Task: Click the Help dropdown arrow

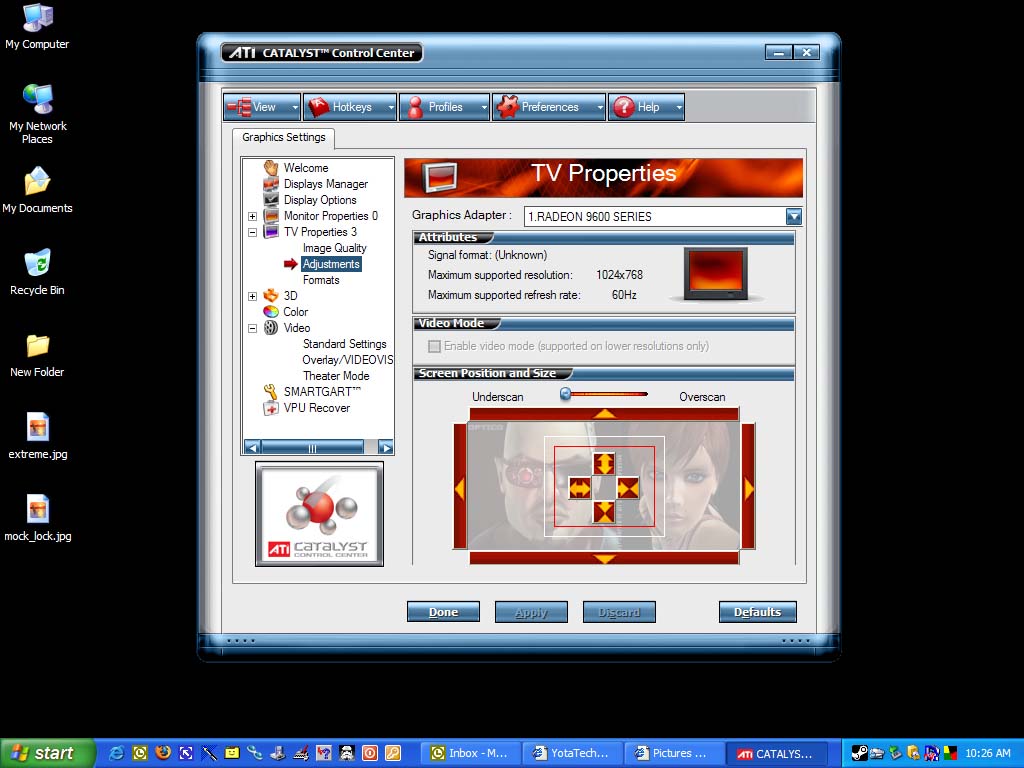Action: click(679, 107)
